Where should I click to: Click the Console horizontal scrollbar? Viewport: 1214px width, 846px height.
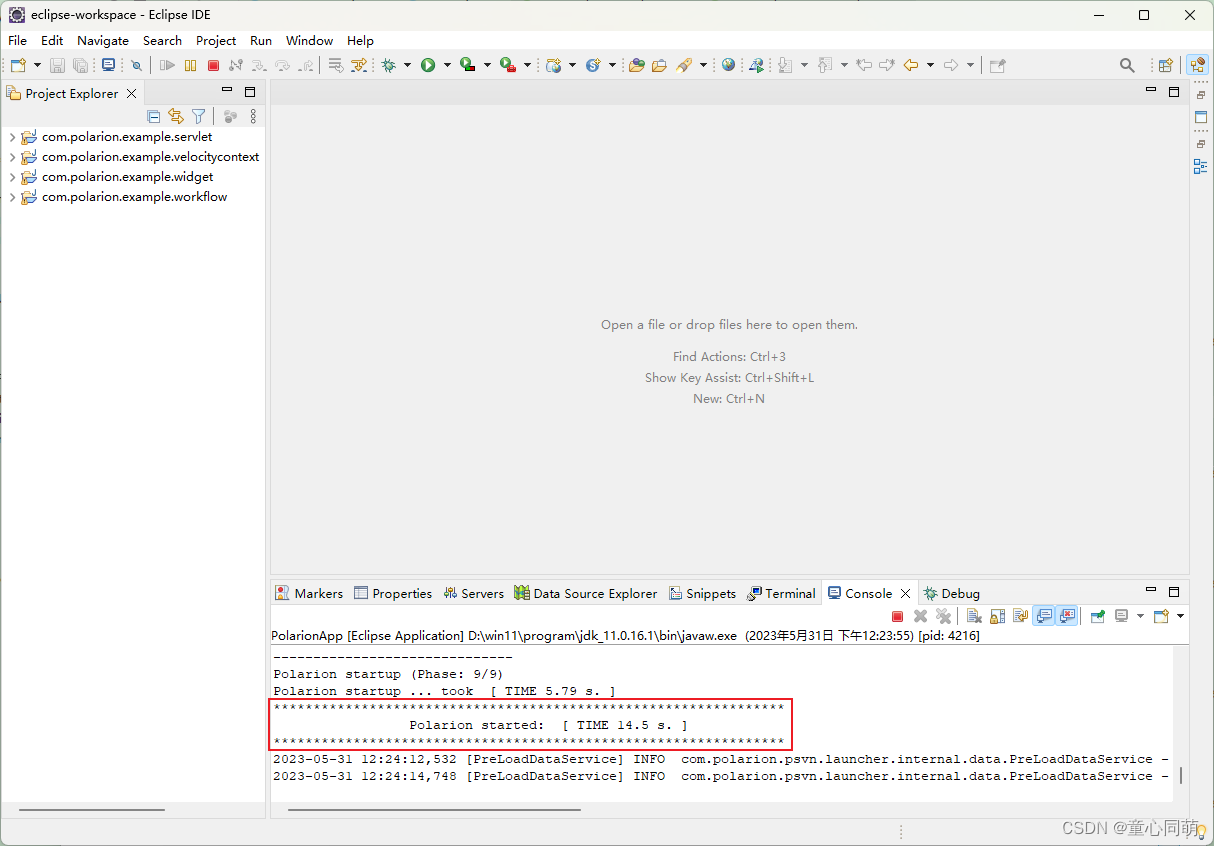point(434,809)
